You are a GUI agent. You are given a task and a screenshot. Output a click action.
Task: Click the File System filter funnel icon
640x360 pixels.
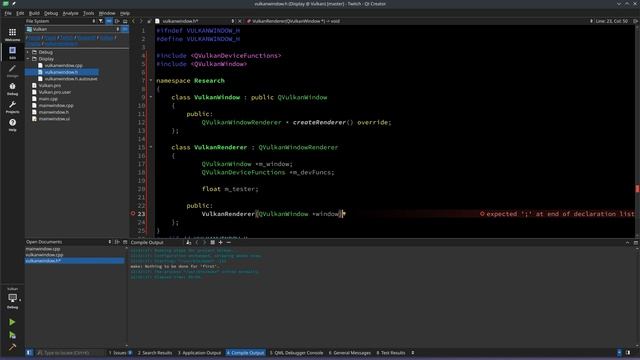point(101,21)
